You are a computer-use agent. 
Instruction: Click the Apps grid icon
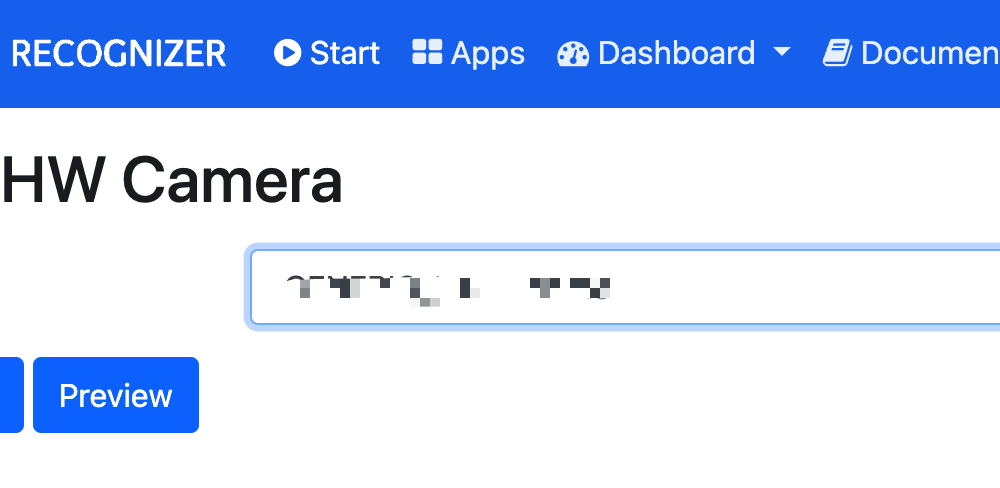427,52
